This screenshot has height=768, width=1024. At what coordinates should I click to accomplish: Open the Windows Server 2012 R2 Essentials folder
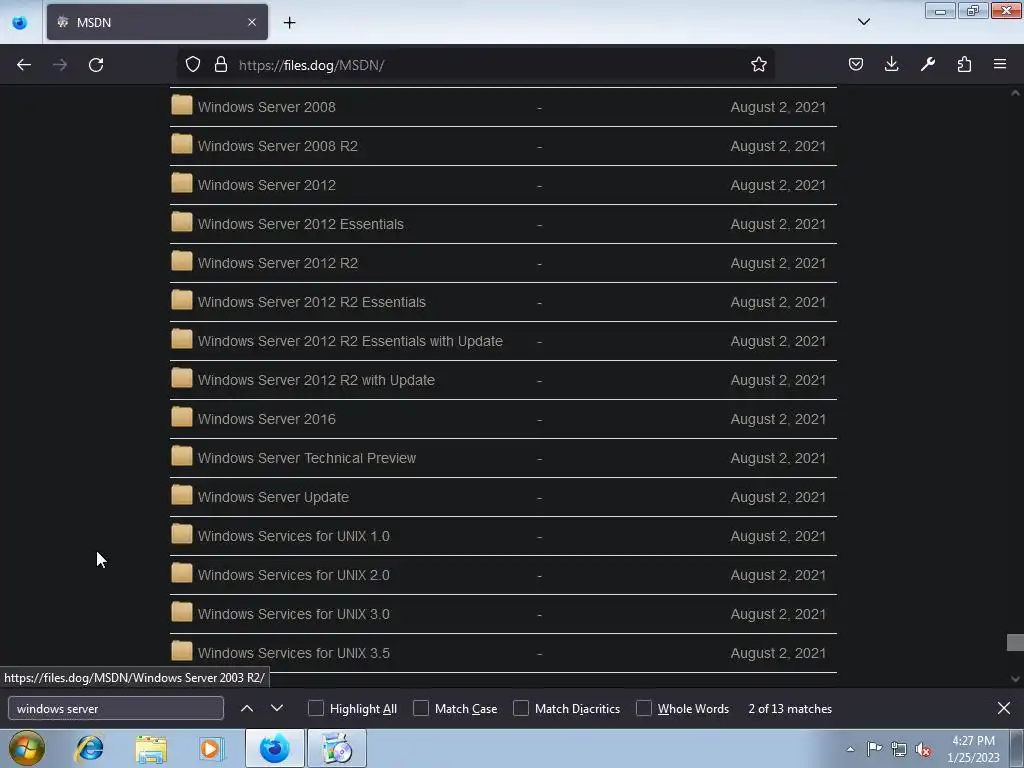tap(312, 302)
